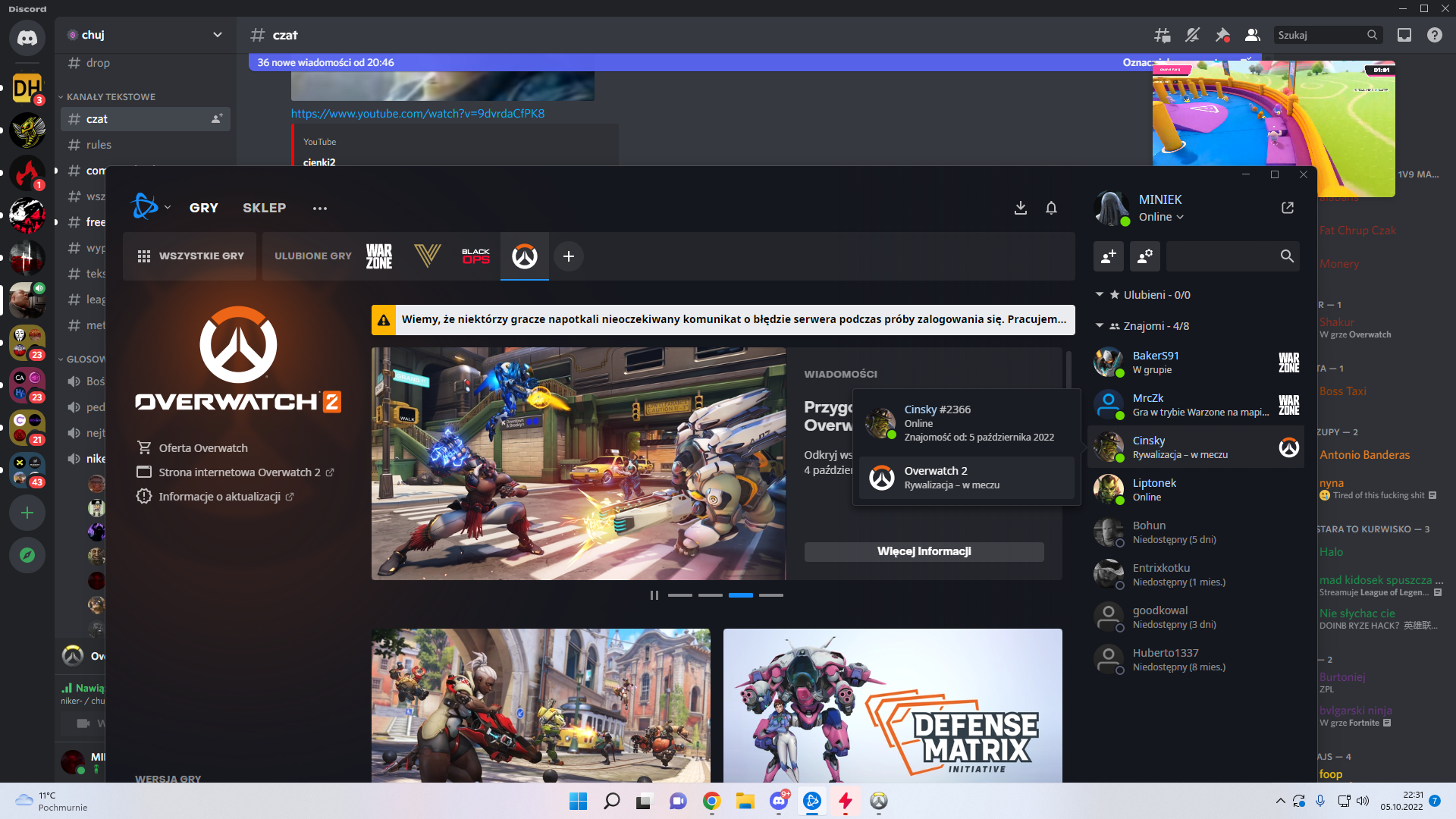Select the Black Ops game icon
Viewport: 1456px width, 819px height.
(x=476, y=256)
